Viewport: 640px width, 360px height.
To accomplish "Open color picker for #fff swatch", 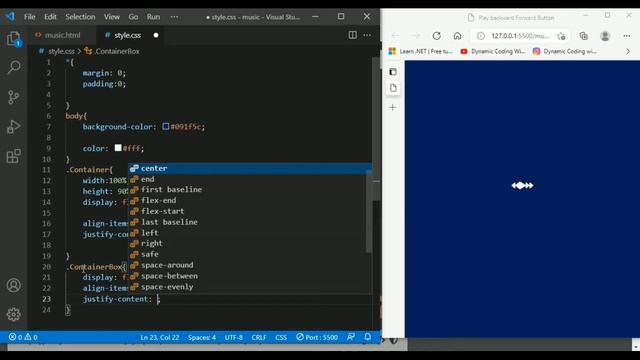I will point(118,147).
